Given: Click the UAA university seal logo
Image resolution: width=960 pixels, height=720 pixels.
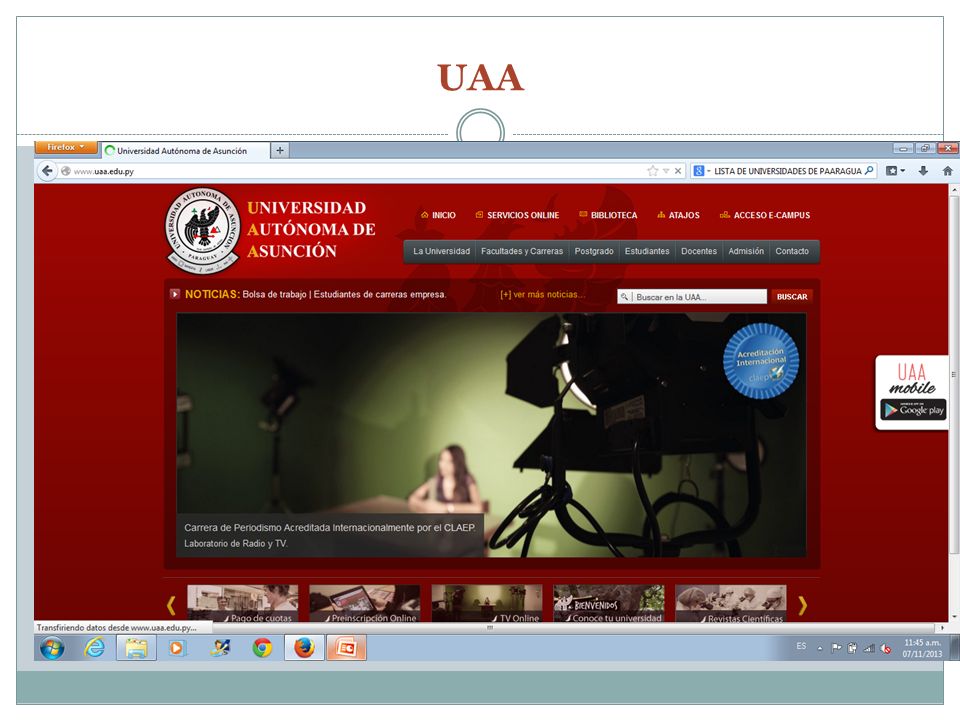Looking at the screenshot, I should point(203,230).
